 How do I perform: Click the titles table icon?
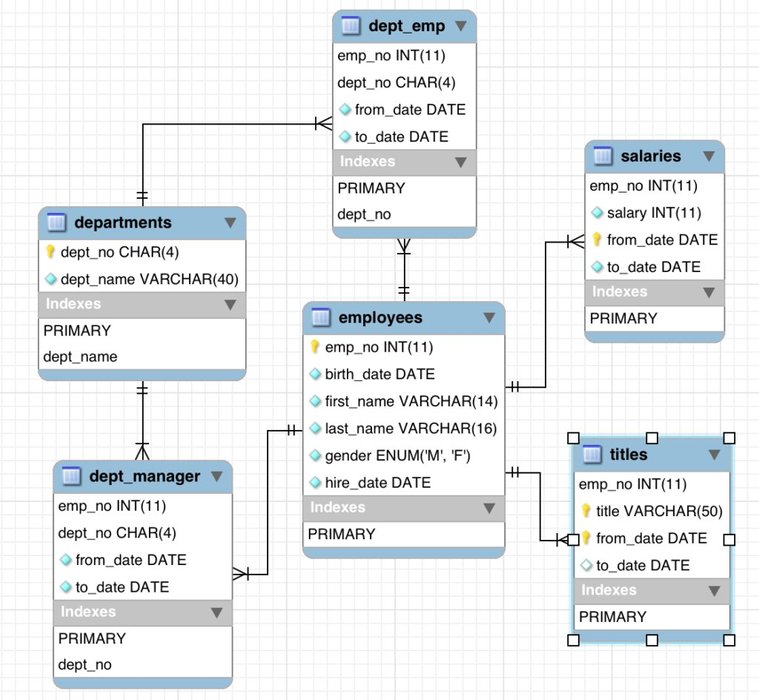click(x=592, y=455)
